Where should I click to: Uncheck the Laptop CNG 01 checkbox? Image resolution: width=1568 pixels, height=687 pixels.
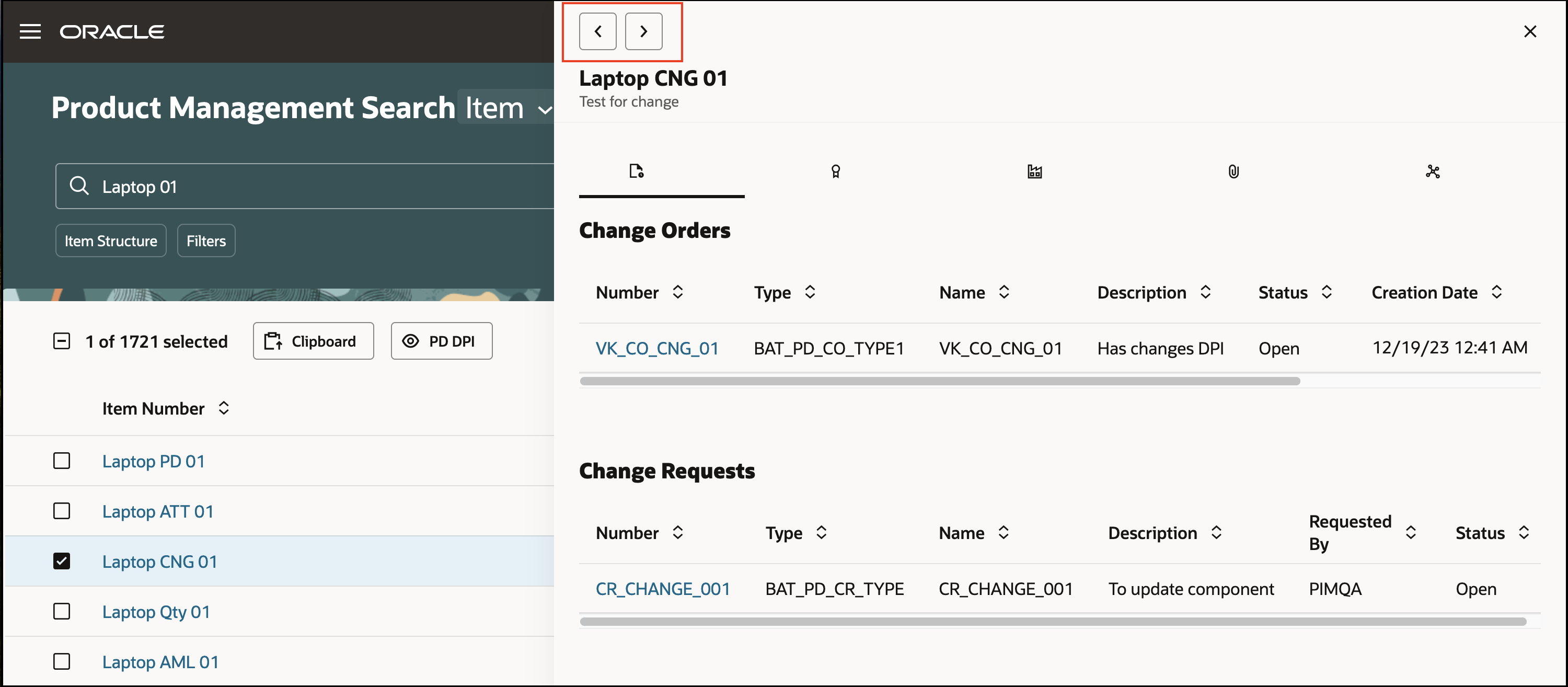pos(62,561)
